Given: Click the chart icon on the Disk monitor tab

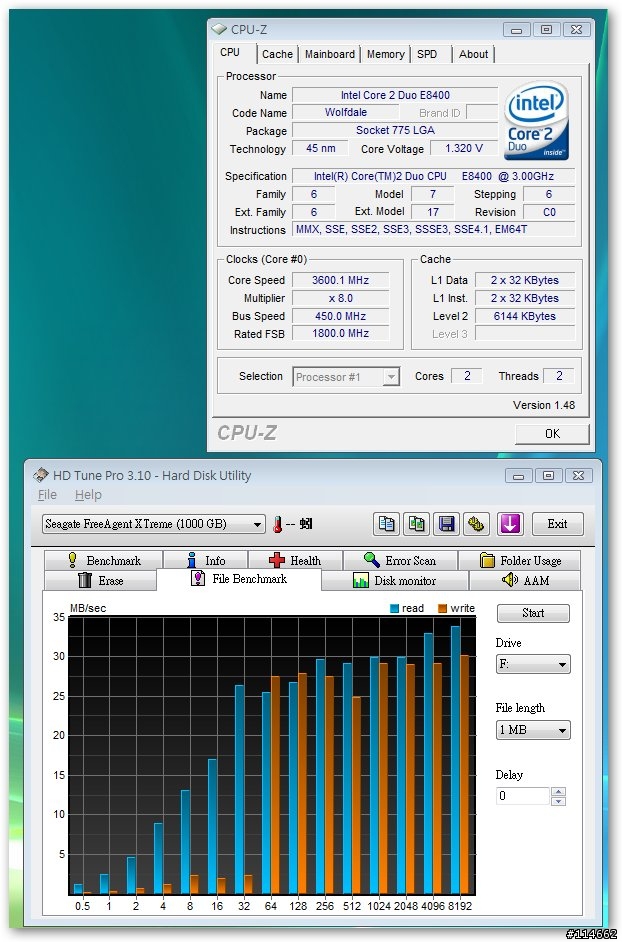Looking at the screenshot, I should [x=361, y=580].
